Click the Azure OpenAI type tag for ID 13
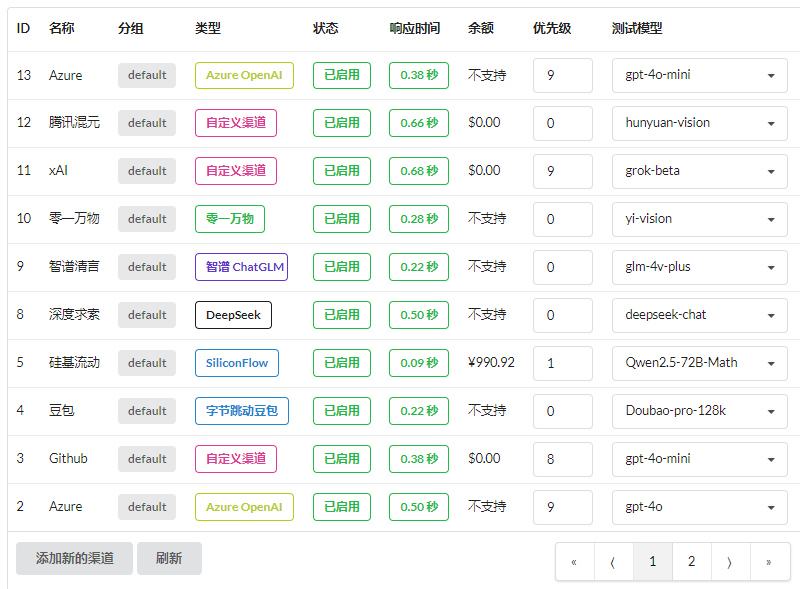The height and width of the screenshot is (589, 800). [244, 75]
